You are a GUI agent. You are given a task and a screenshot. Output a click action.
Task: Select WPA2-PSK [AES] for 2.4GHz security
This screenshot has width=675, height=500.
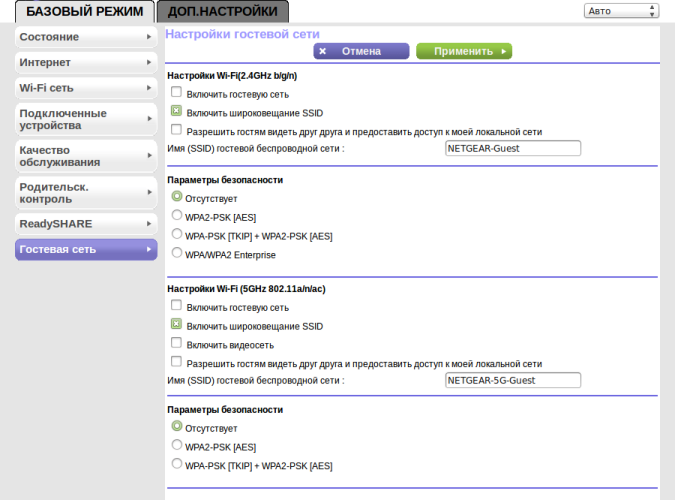pos(176,214)
